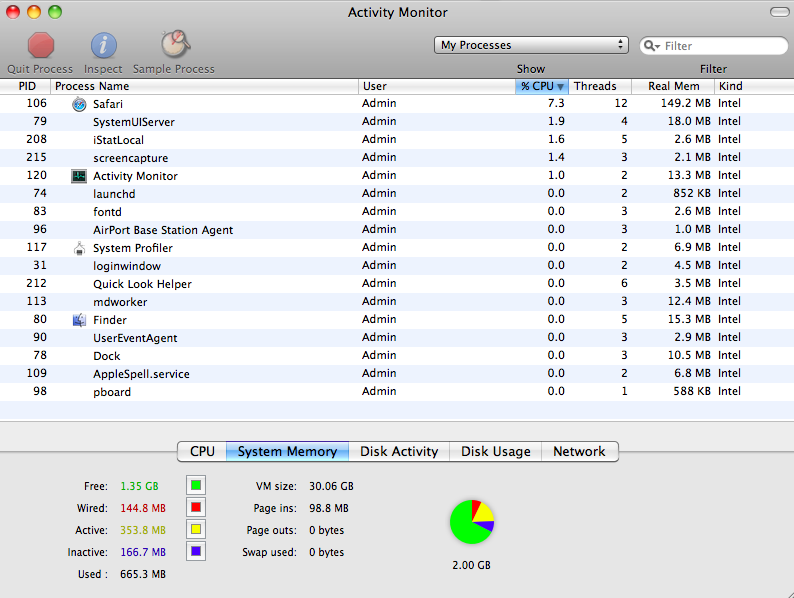Click the 2.00 GB total under pie chart
Screen dimensions: 794x598
[x=471, y=565]
